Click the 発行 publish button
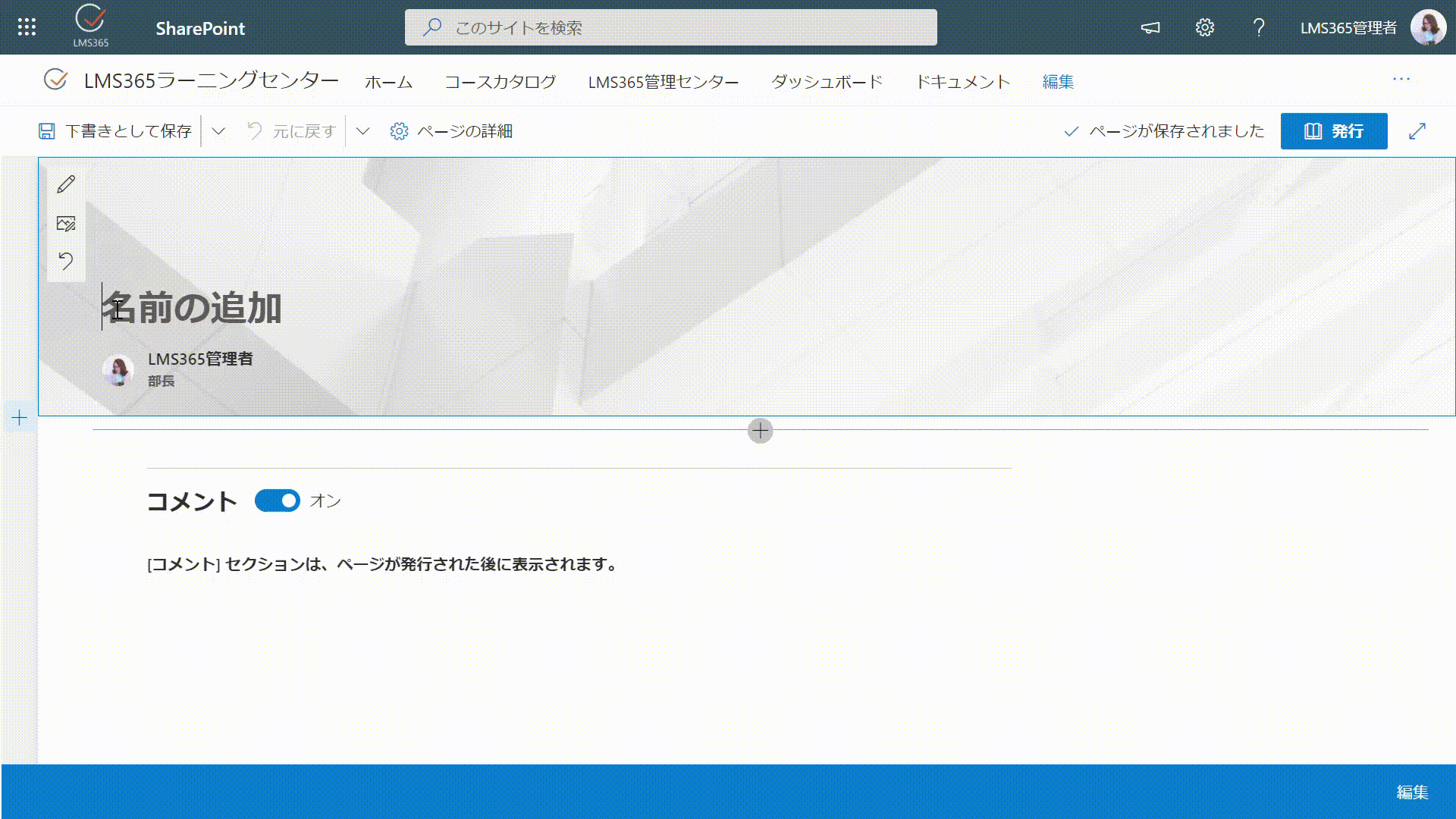 point(1334,131)
